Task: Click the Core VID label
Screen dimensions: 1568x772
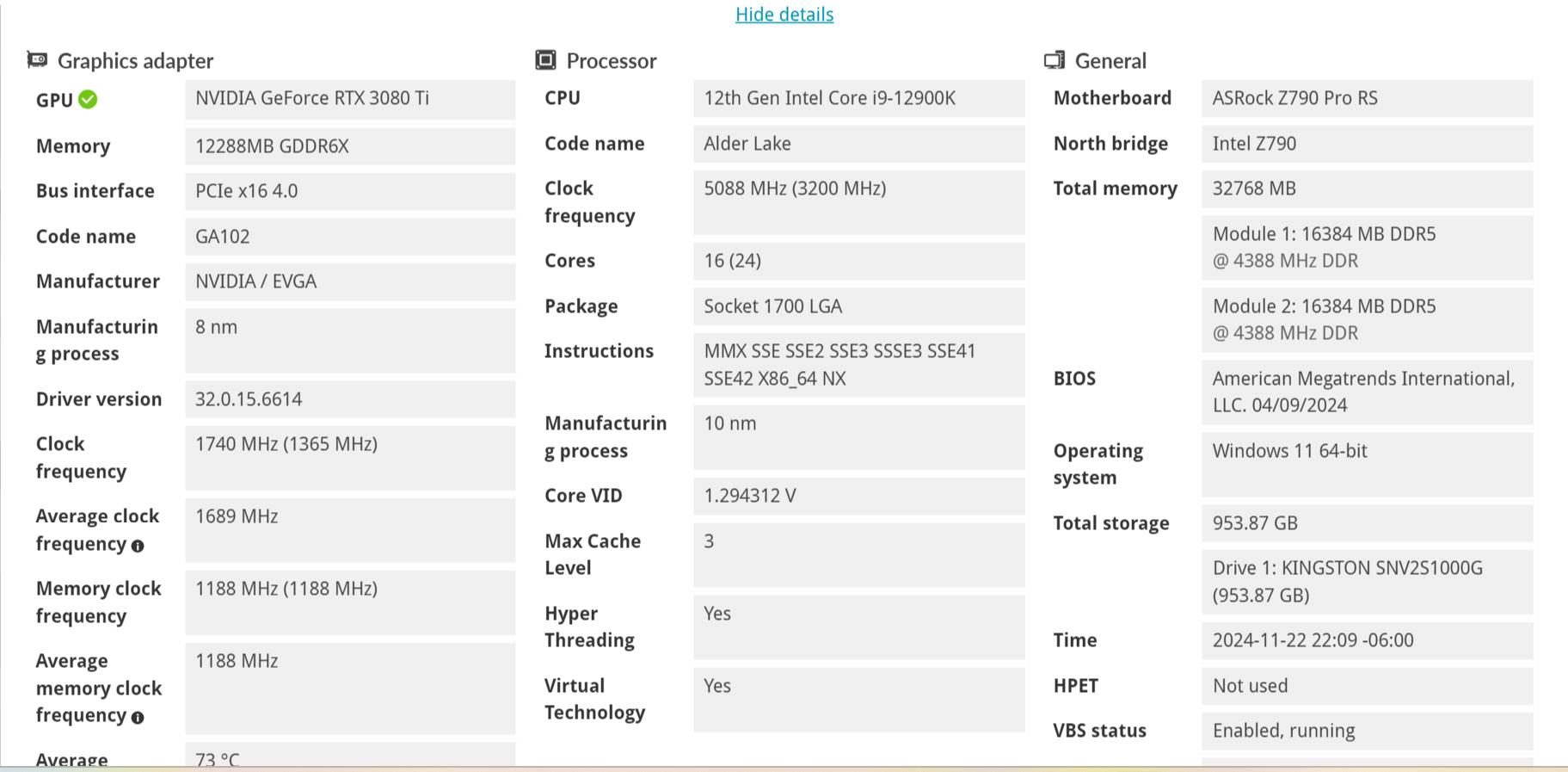Action: pos(583,496)
